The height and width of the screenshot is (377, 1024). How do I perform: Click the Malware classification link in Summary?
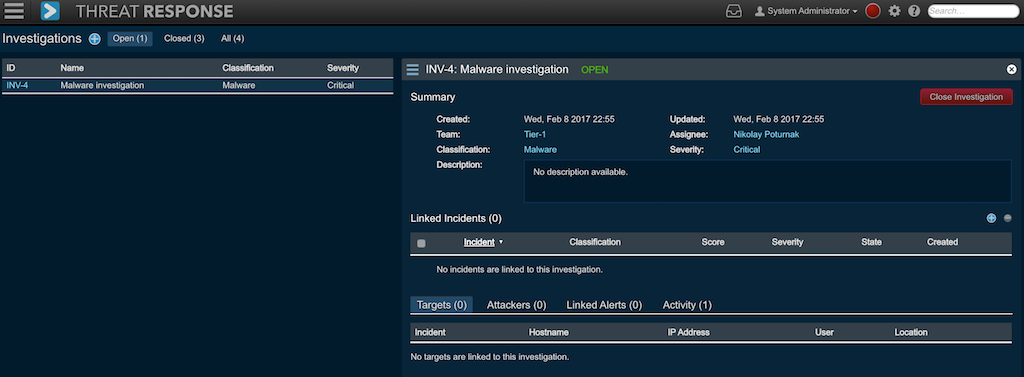[540, 150]
